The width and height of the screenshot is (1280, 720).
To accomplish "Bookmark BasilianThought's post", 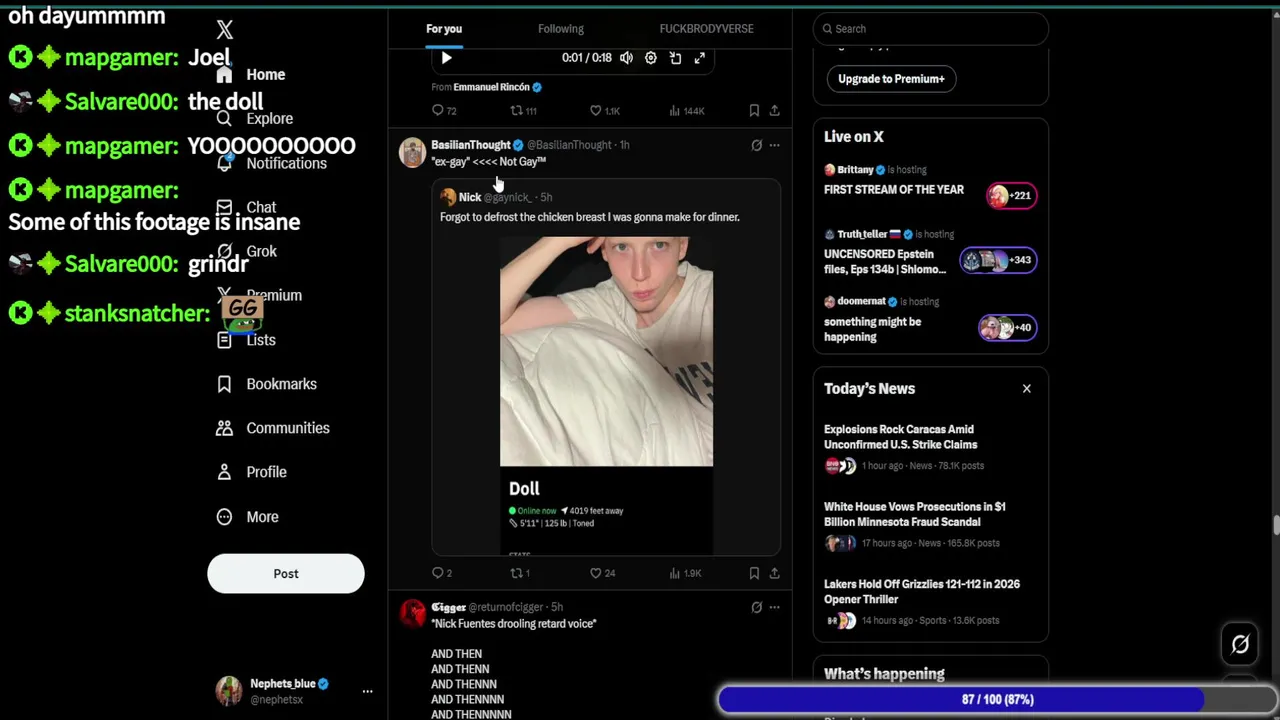I will [x=754, y=573].
